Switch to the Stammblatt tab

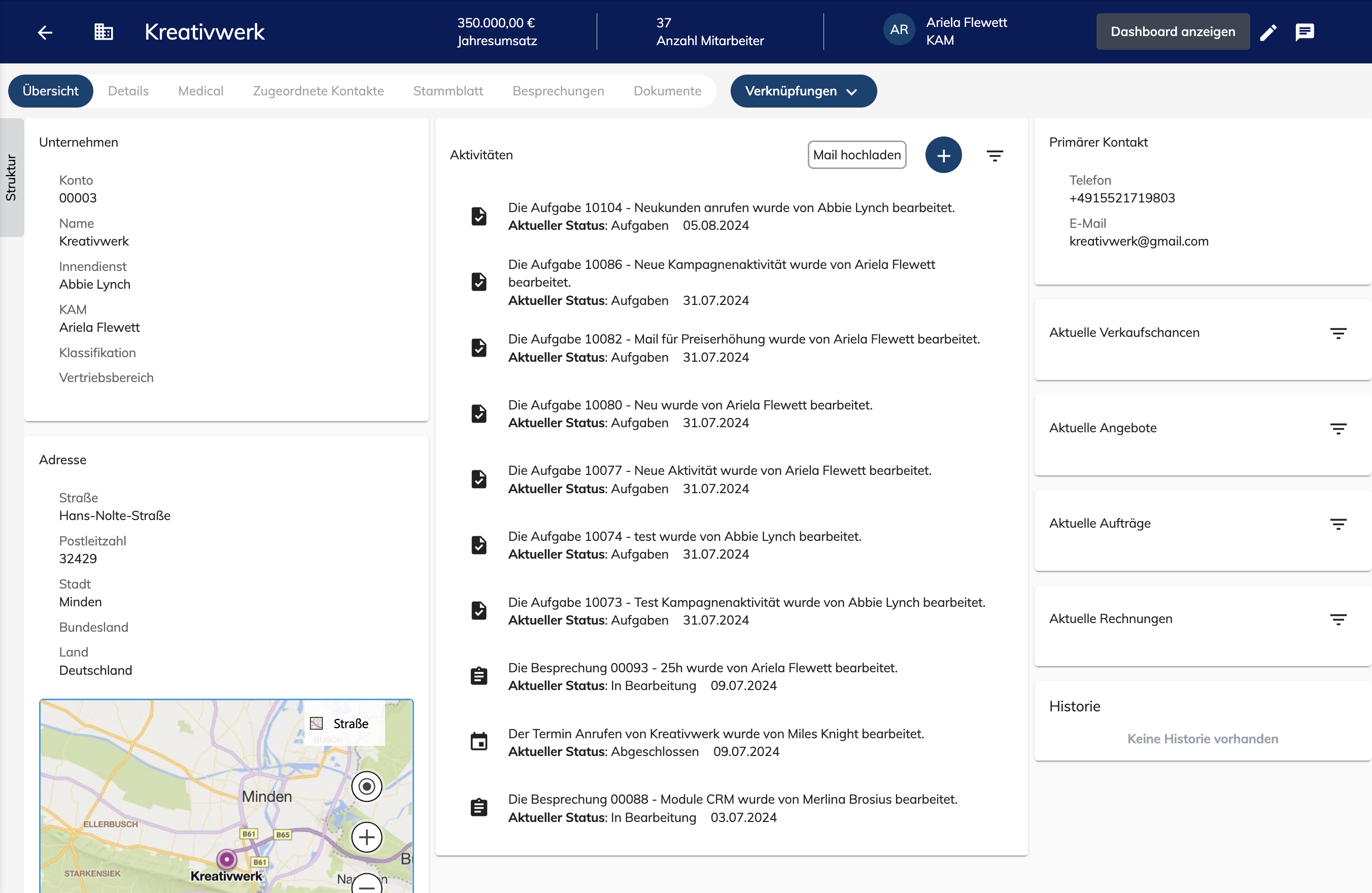[448, 91]
